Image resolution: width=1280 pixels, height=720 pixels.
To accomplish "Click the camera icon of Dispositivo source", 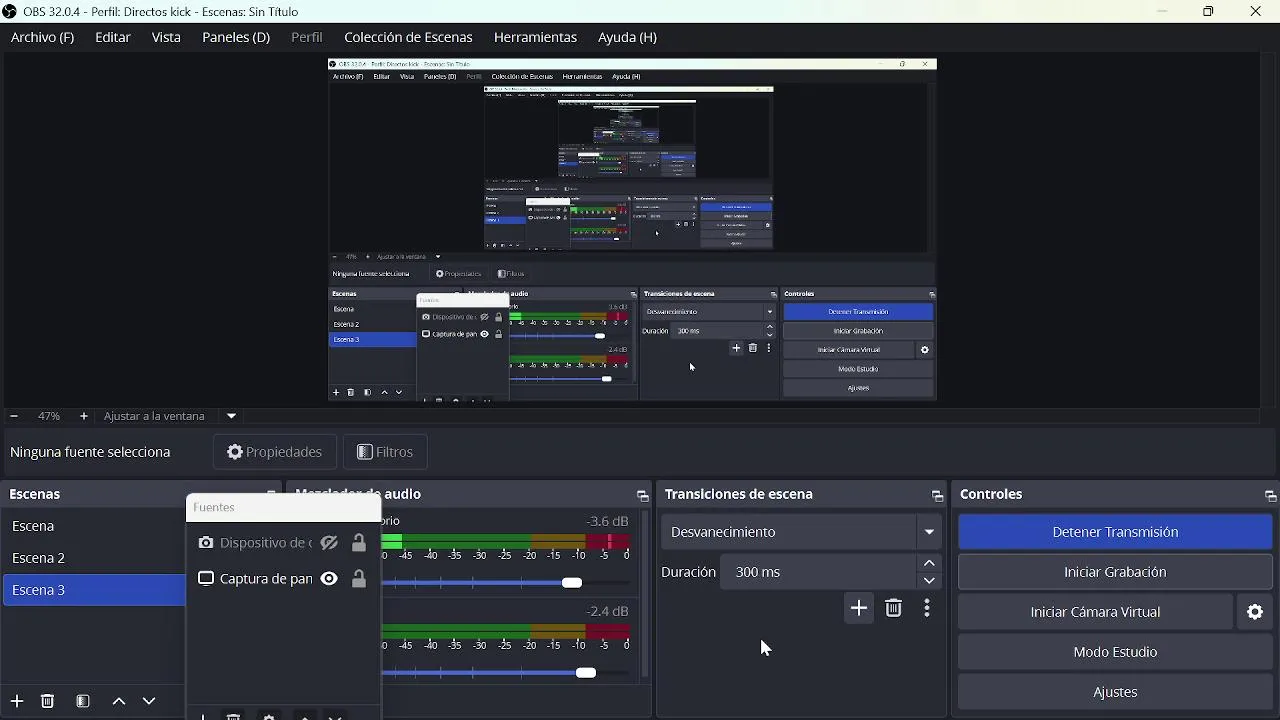I will point(205,543).
